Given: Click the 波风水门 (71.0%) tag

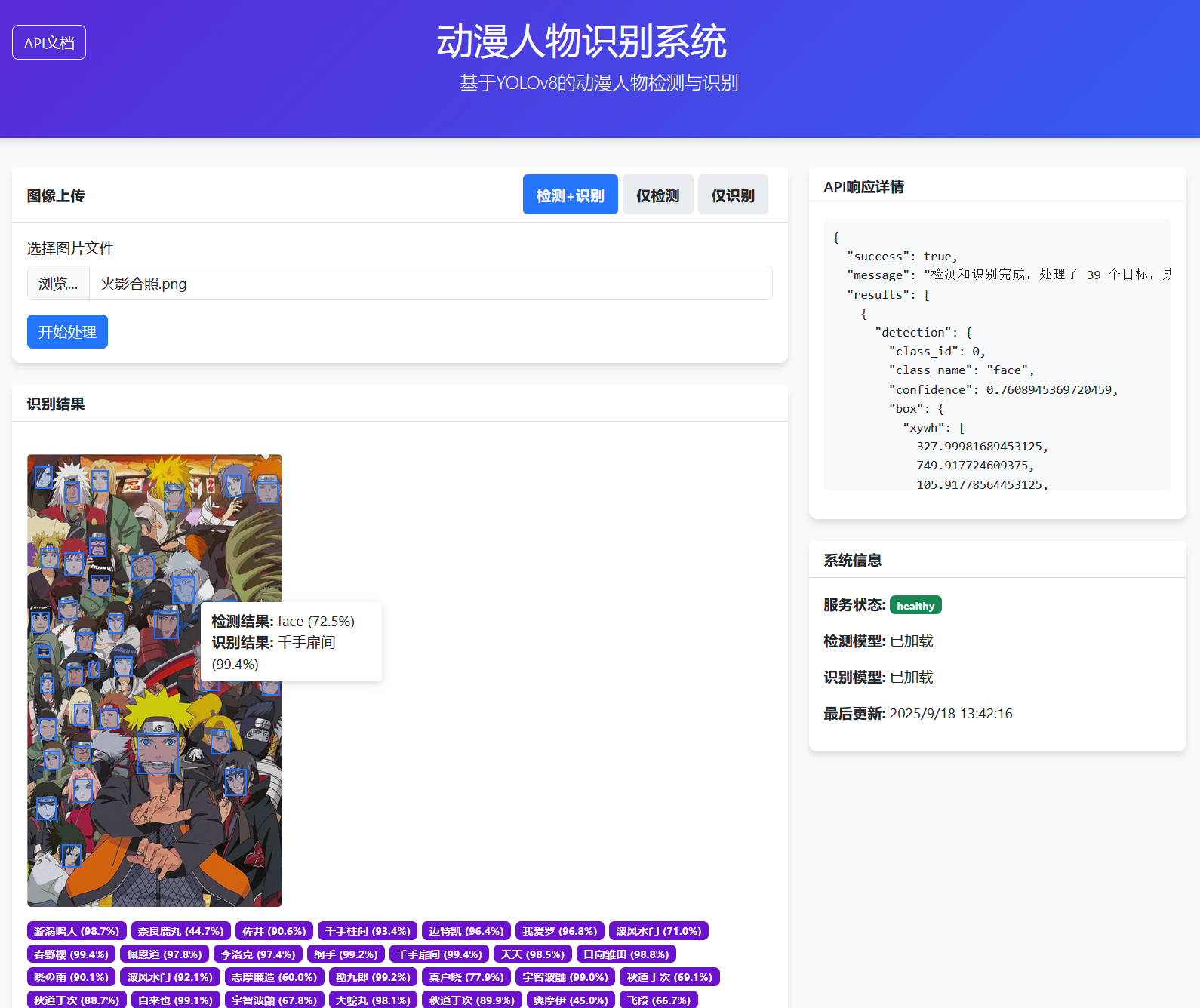Looking at the screenshot, I should [659, 931].
